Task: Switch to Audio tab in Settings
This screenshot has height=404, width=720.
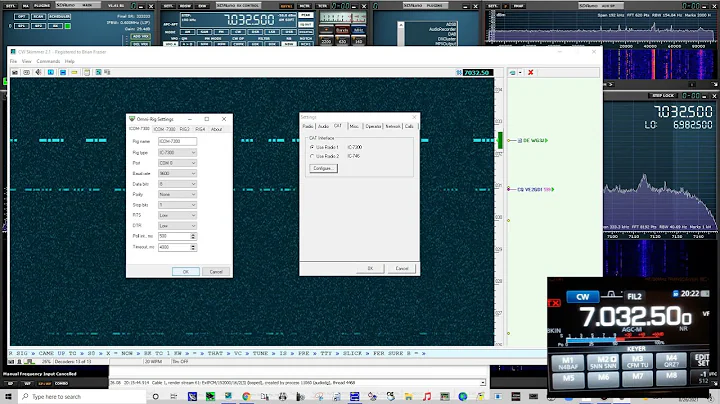Action: (323, 126)
